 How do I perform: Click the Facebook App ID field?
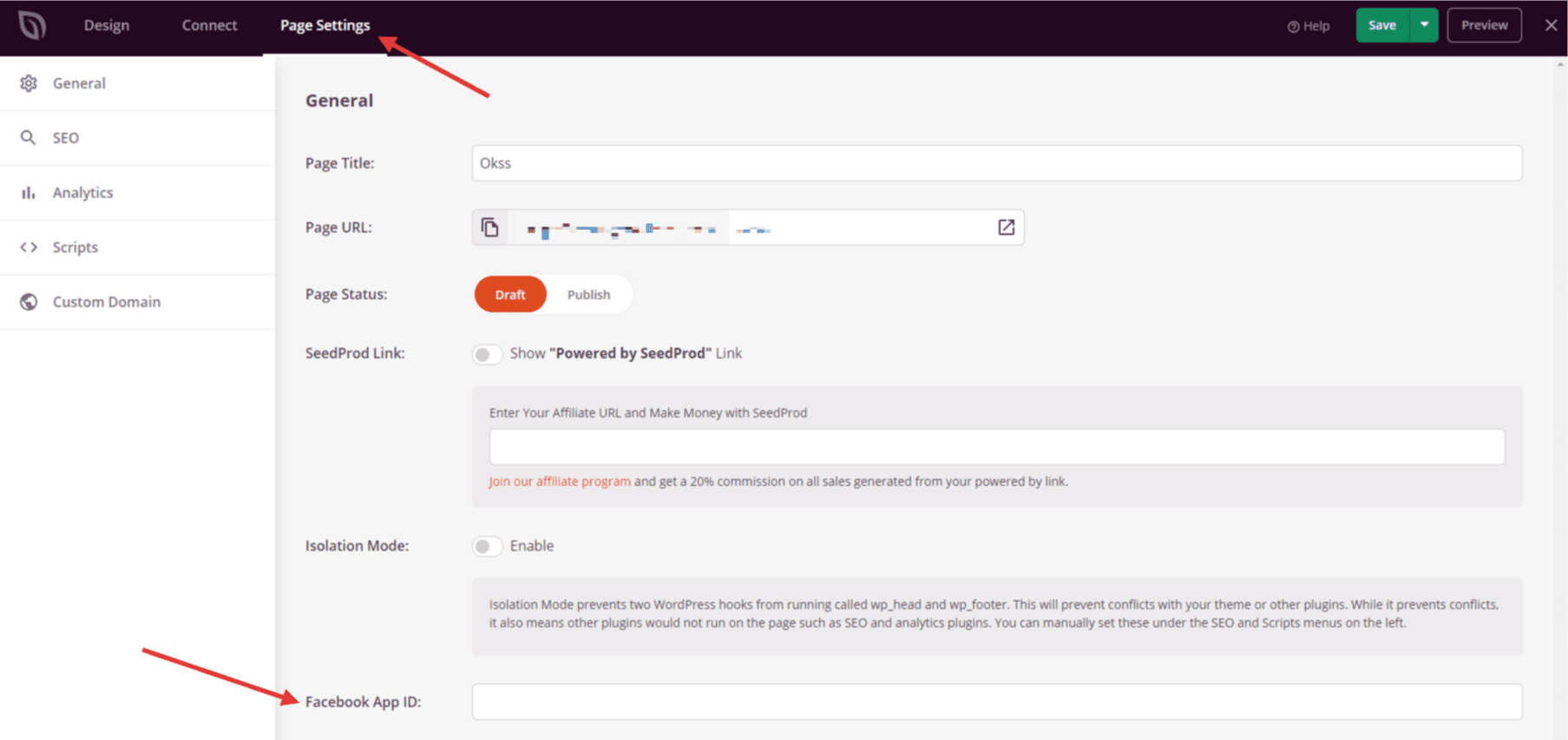pos(997,702)
